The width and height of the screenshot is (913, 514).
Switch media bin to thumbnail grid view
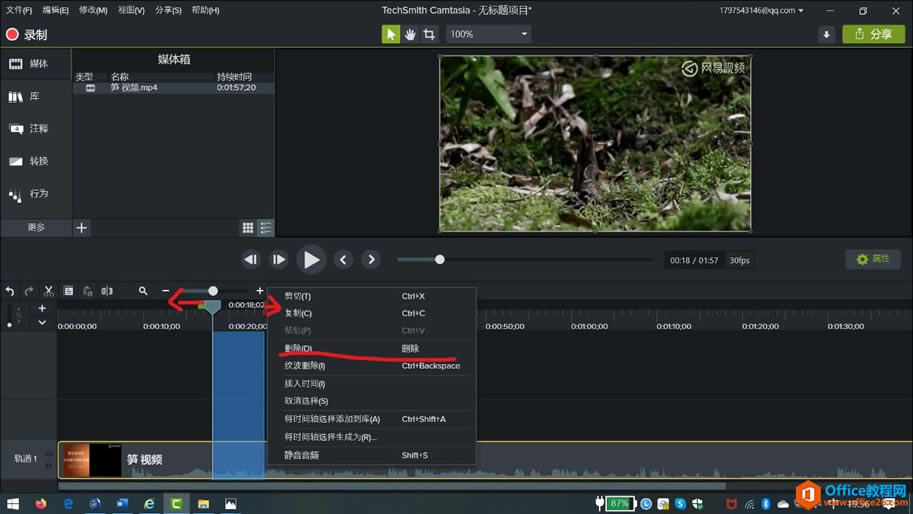[248, 228]
